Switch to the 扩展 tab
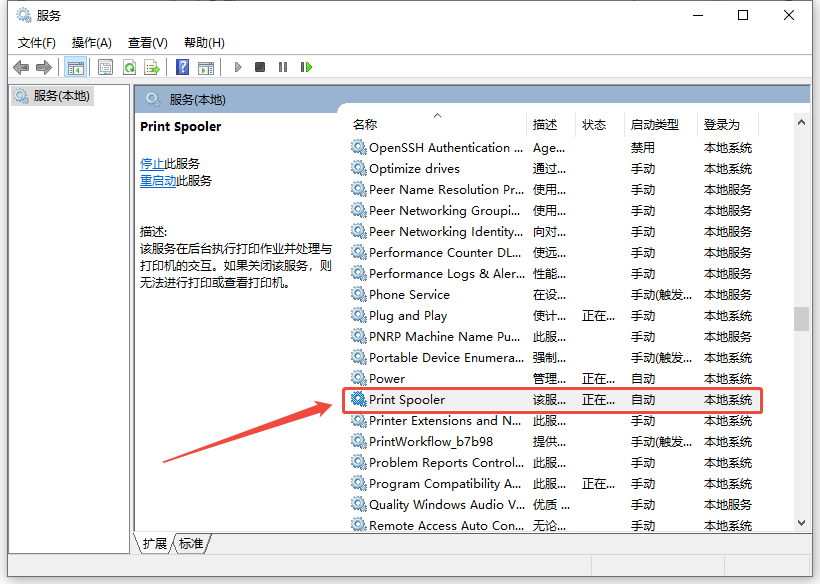This screenshot has height=584, width=820. (x=155, y=544)
